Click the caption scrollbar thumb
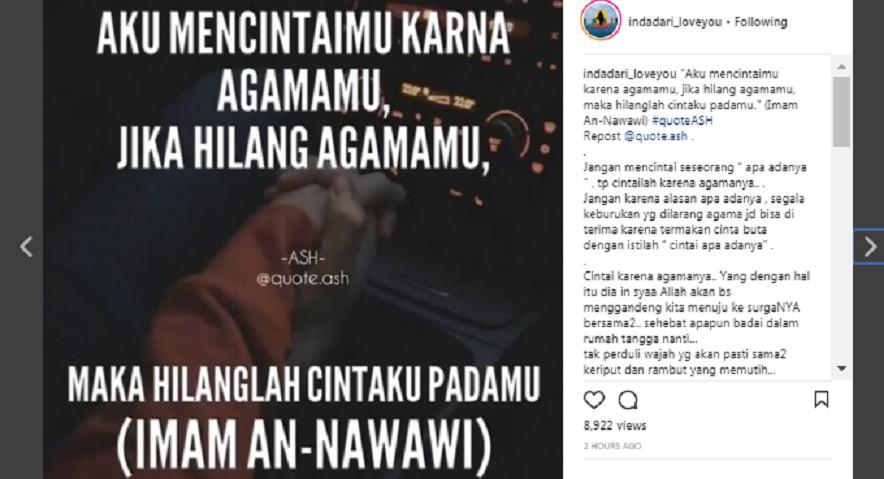The width and height of the screenshot is (884, 479). [842, 112]
